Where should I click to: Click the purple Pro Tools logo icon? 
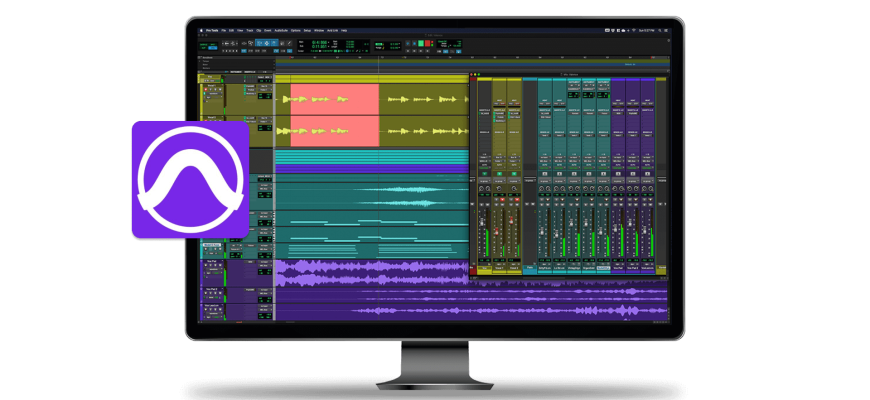[x=190, y=178]
